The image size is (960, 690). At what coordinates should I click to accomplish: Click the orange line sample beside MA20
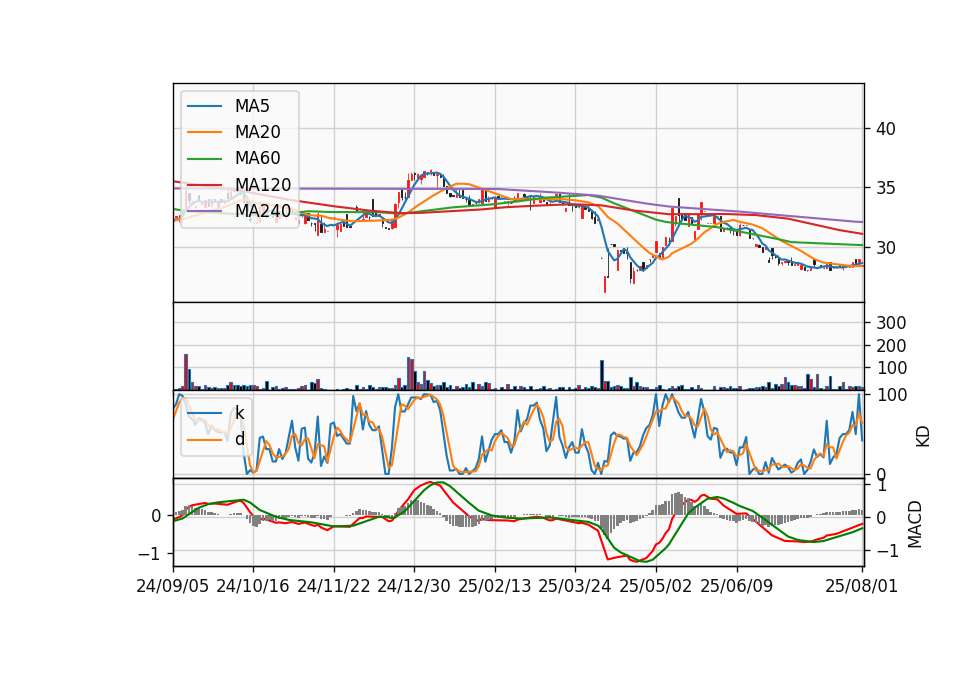204,132
